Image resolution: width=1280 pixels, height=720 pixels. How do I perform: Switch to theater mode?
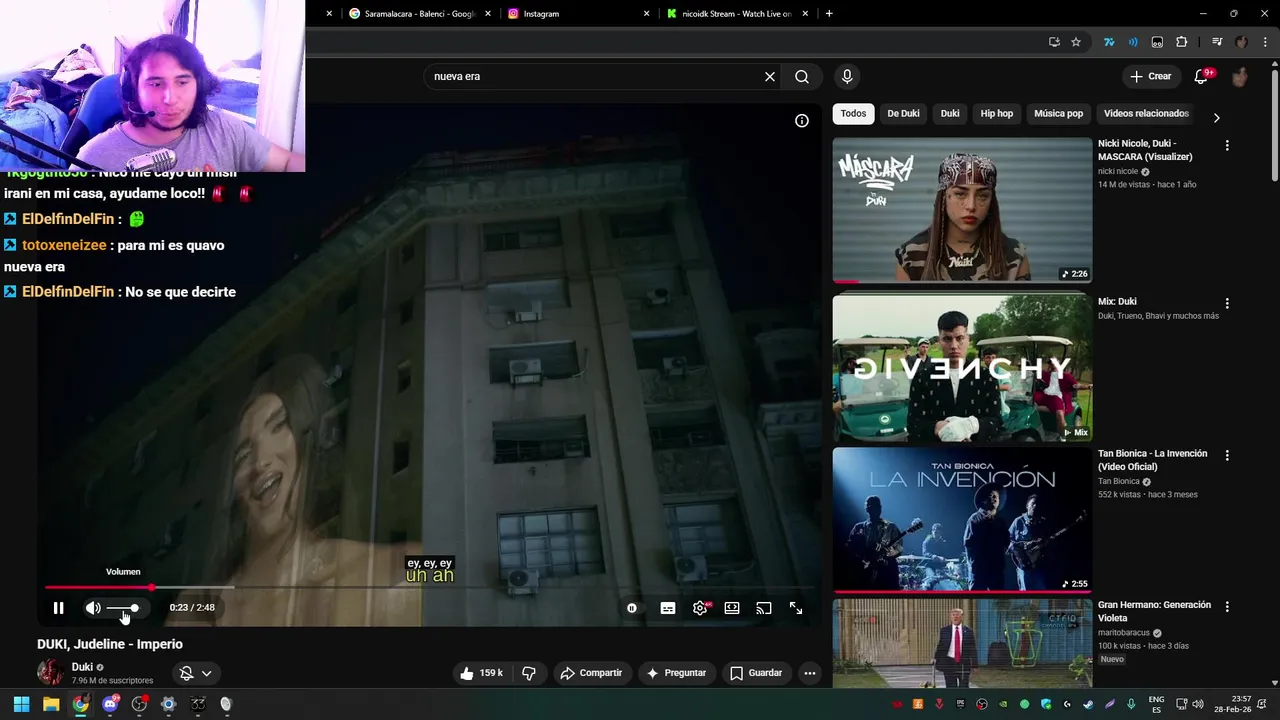732,608
